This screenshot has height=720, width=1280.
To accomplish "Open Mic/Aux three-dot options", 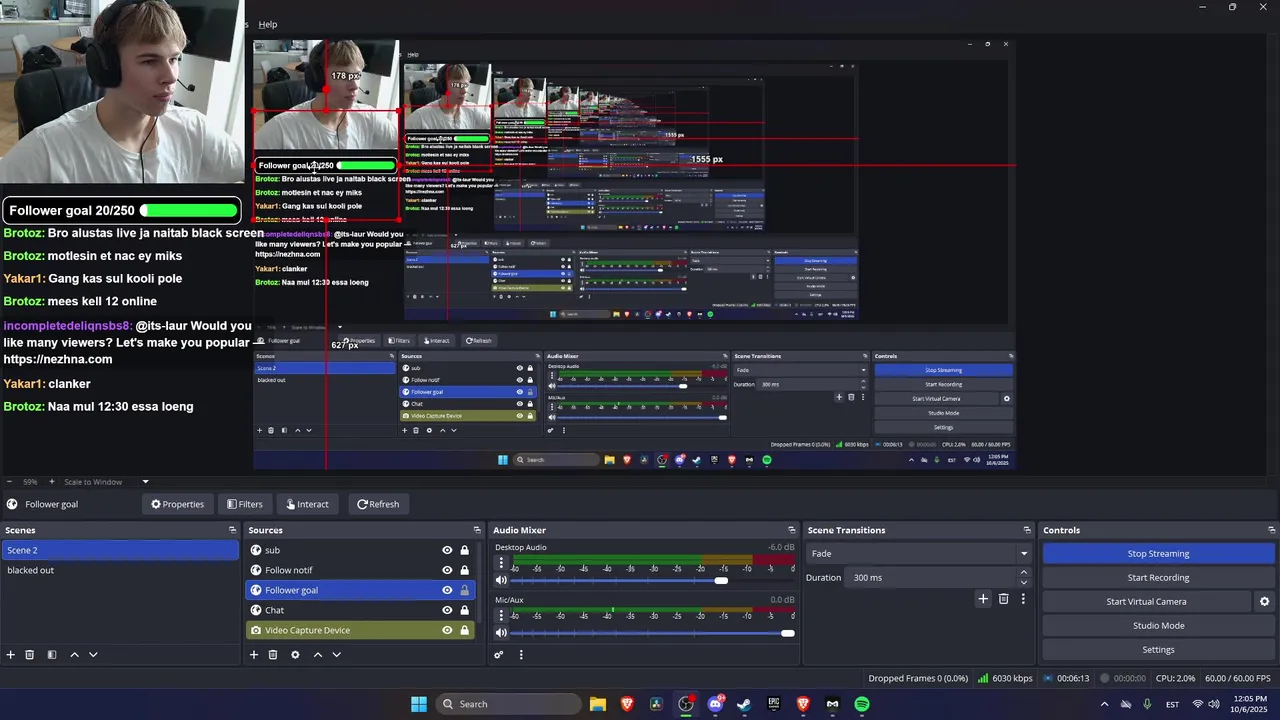I will tap(501, 615).
